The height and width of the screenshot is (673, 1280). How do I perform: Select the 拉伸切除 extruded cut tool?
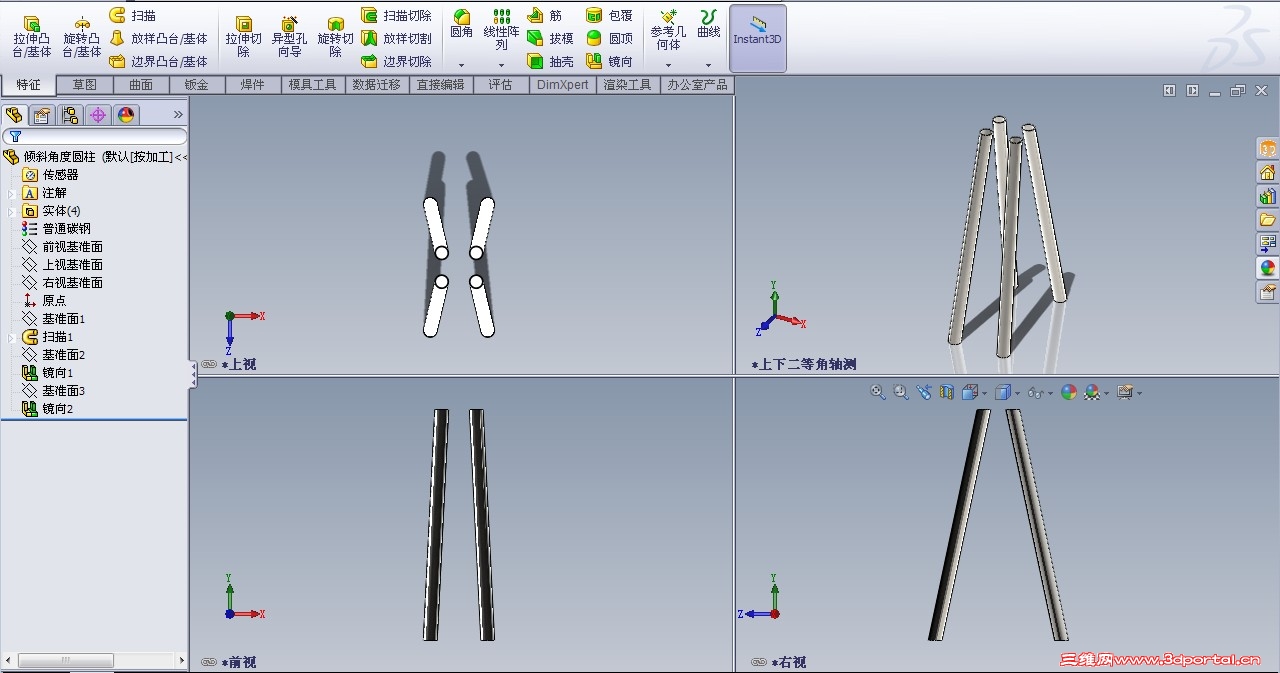click(x=243, y=37)
